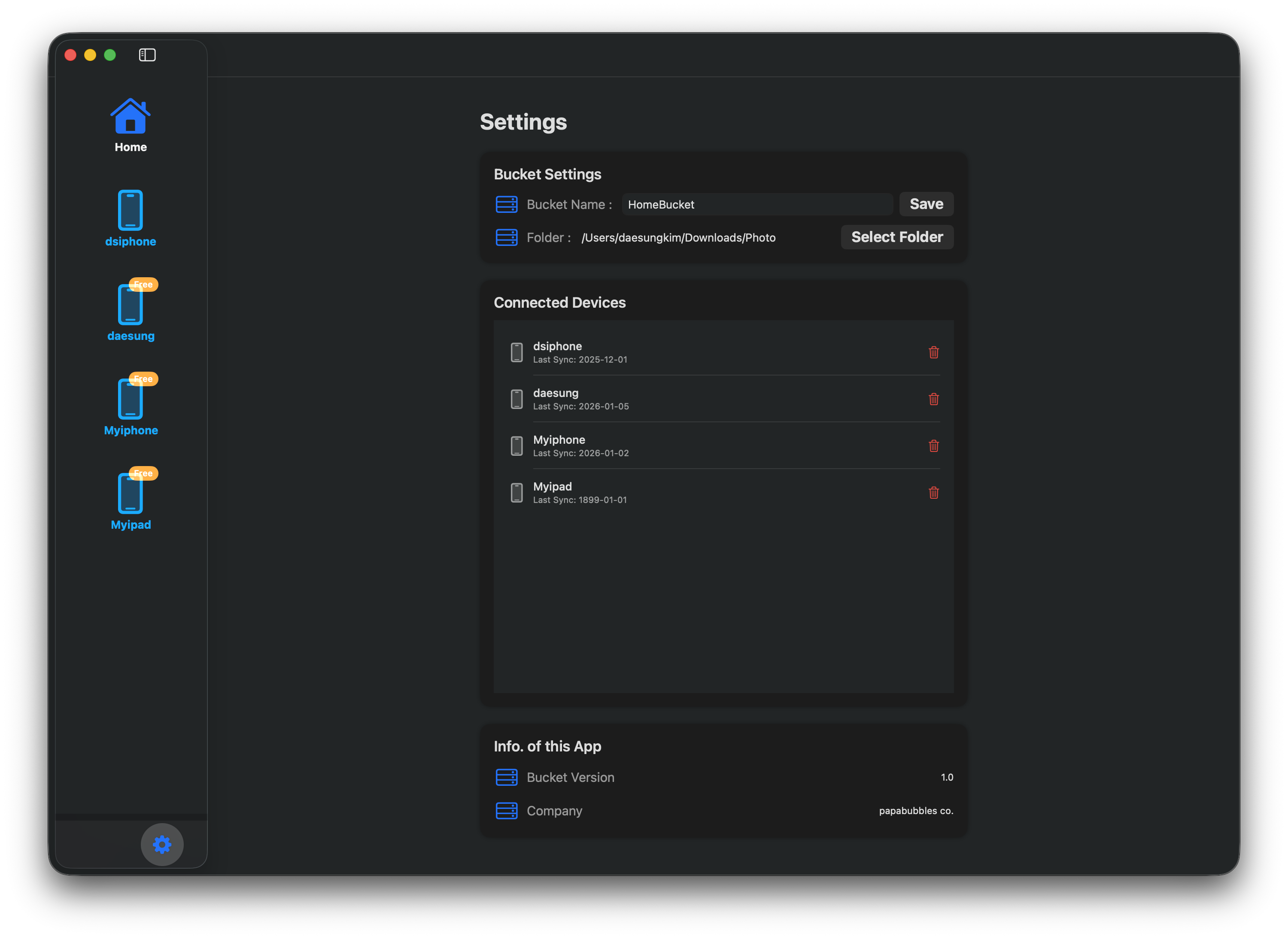
Task: Maximize the window with the green button
Action: click(x=110, y=55)
